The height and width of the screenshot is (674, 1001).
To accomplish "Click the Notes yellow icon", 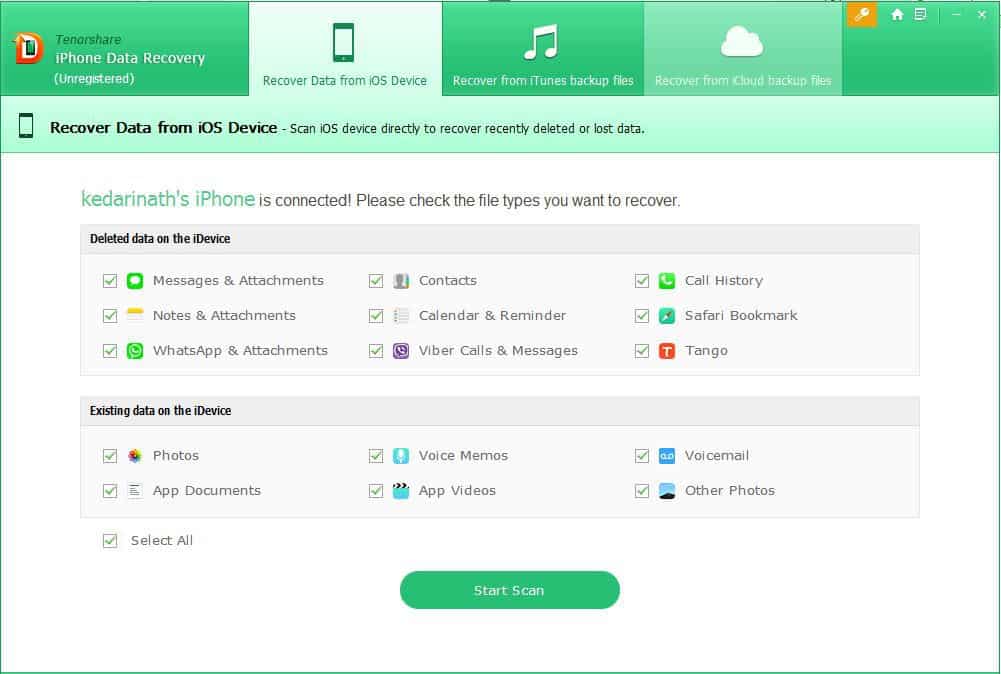I will [135, 316].
